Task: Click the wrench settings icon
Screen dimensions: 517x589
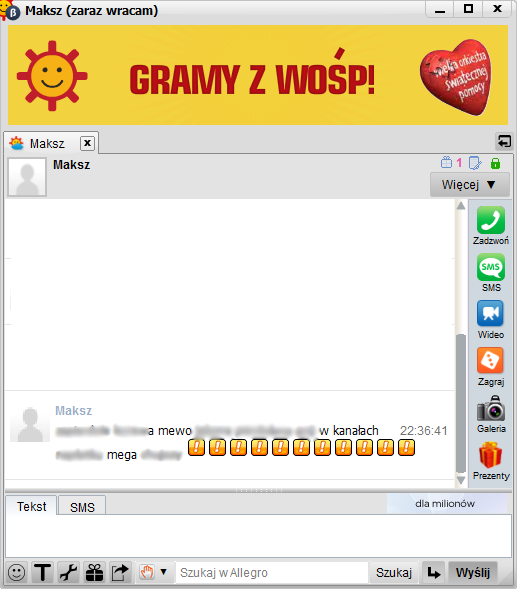Action: coord(68,572)
